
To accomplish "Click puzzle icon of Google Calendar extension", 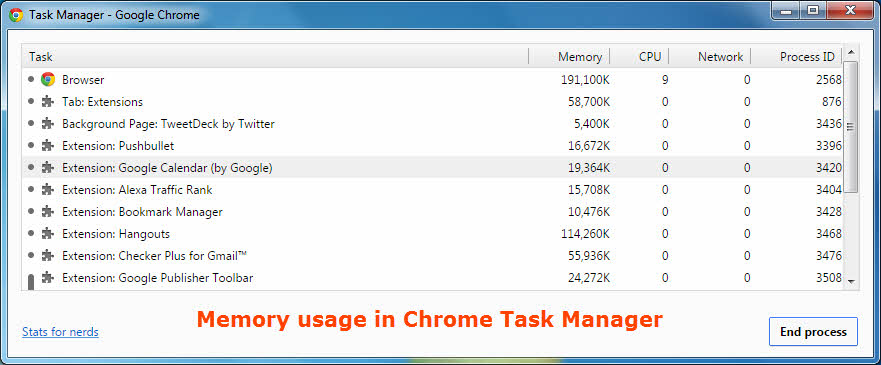I will (48, 167).
